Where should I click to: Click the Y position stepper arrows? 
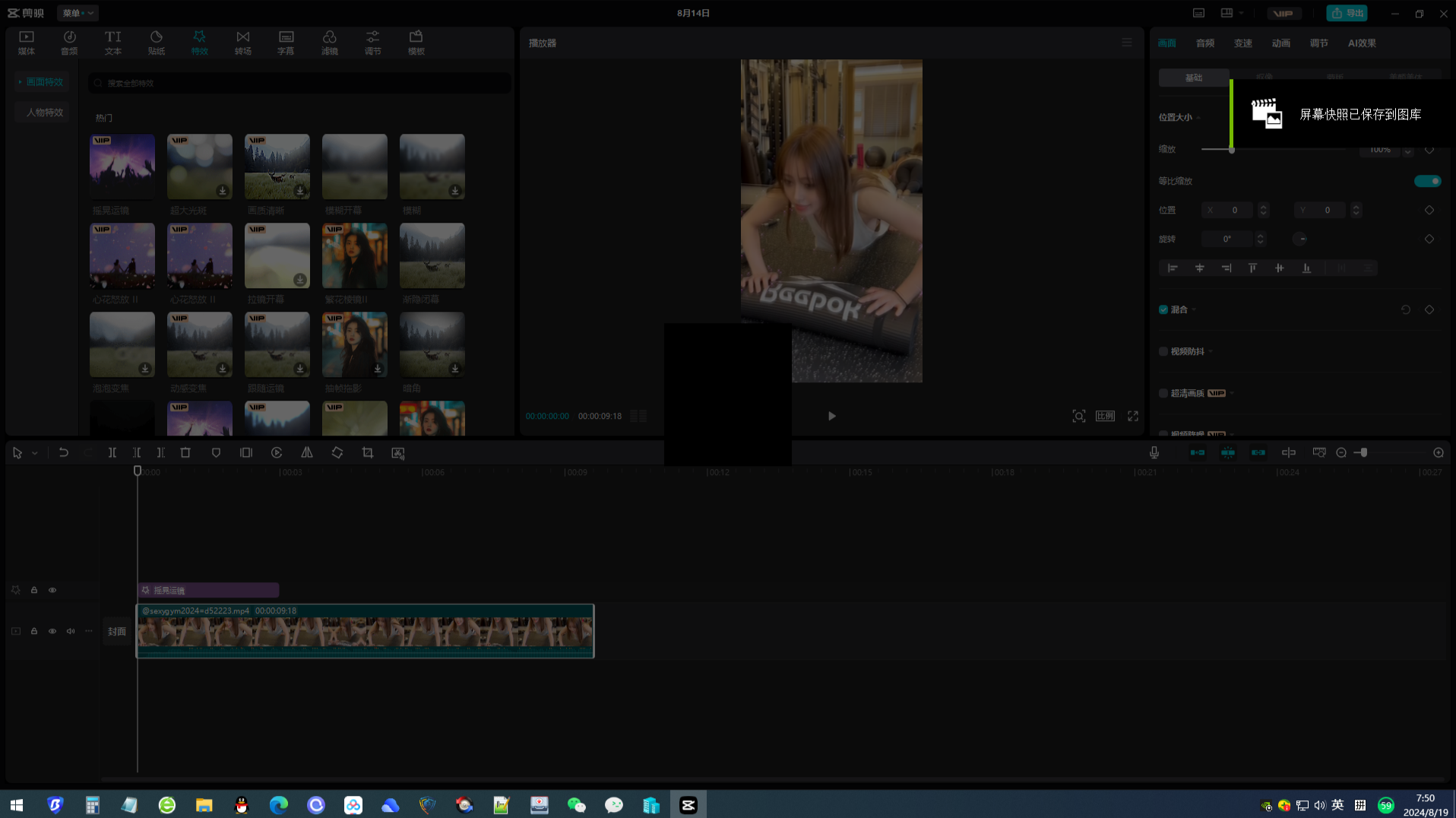[1356, 210]
